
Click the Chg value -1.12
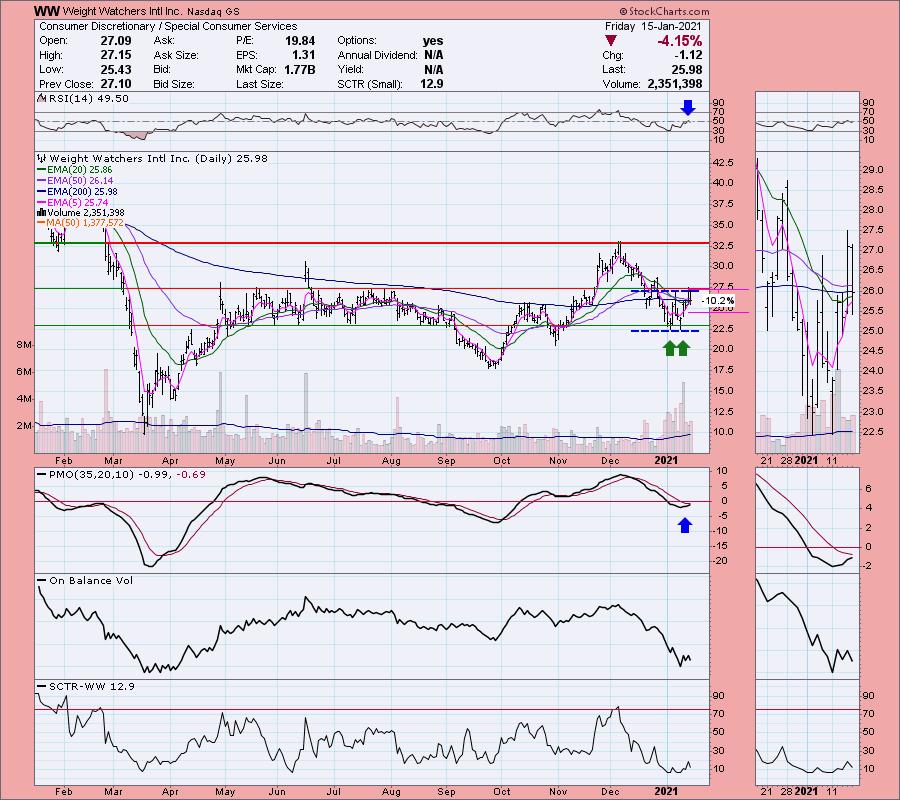point(688,55)
